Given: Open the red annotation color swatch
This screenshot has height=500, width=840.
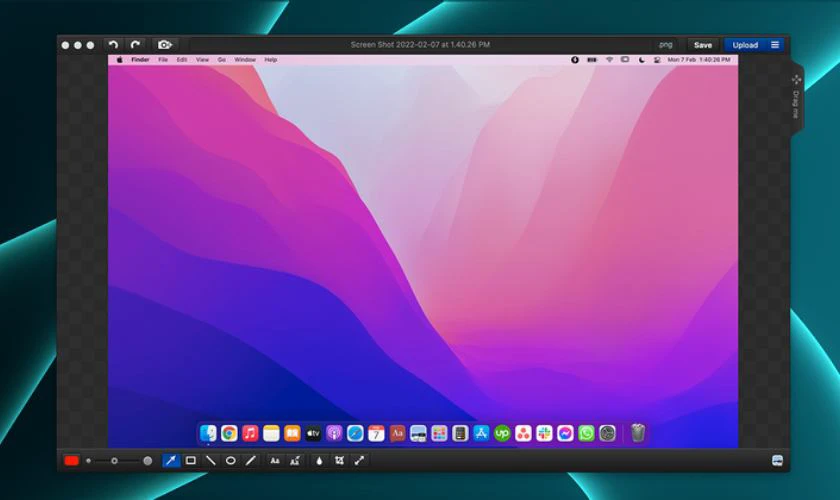Looking at the screenshot, I should (x=71, y=461).
